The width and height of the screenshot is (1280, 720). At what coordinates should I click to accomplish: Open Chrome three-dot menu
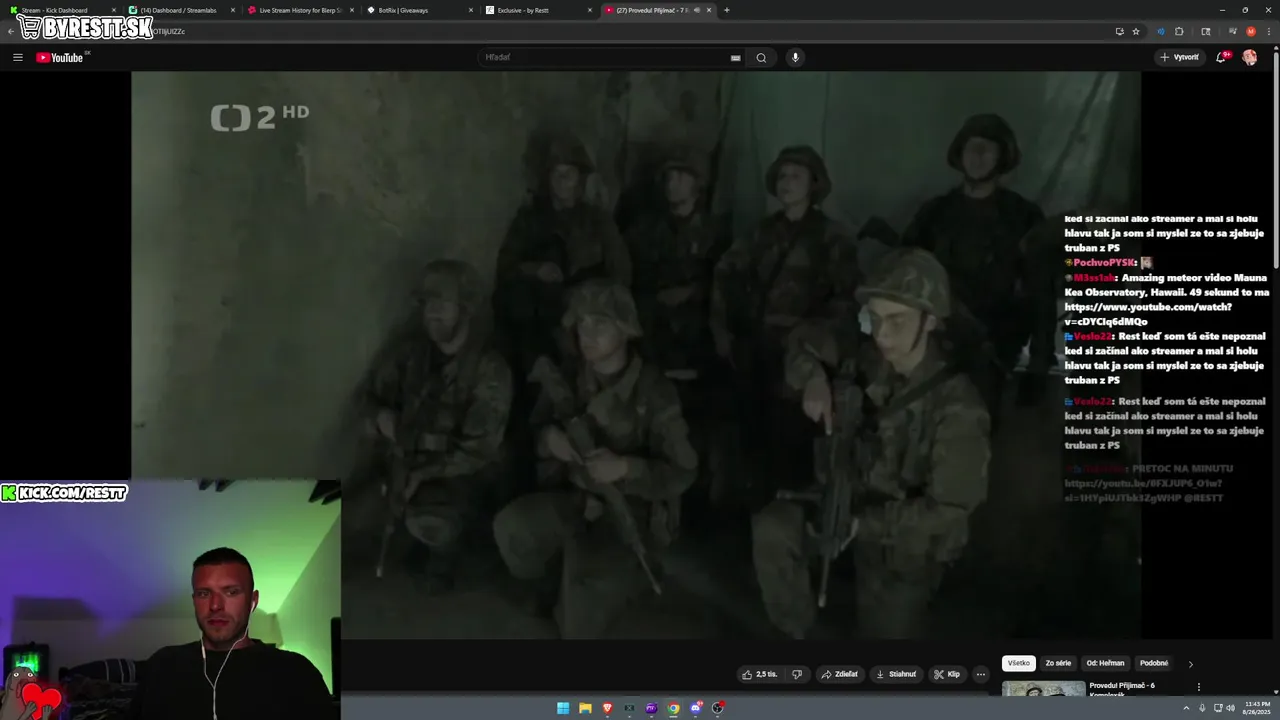(1267, 31)
